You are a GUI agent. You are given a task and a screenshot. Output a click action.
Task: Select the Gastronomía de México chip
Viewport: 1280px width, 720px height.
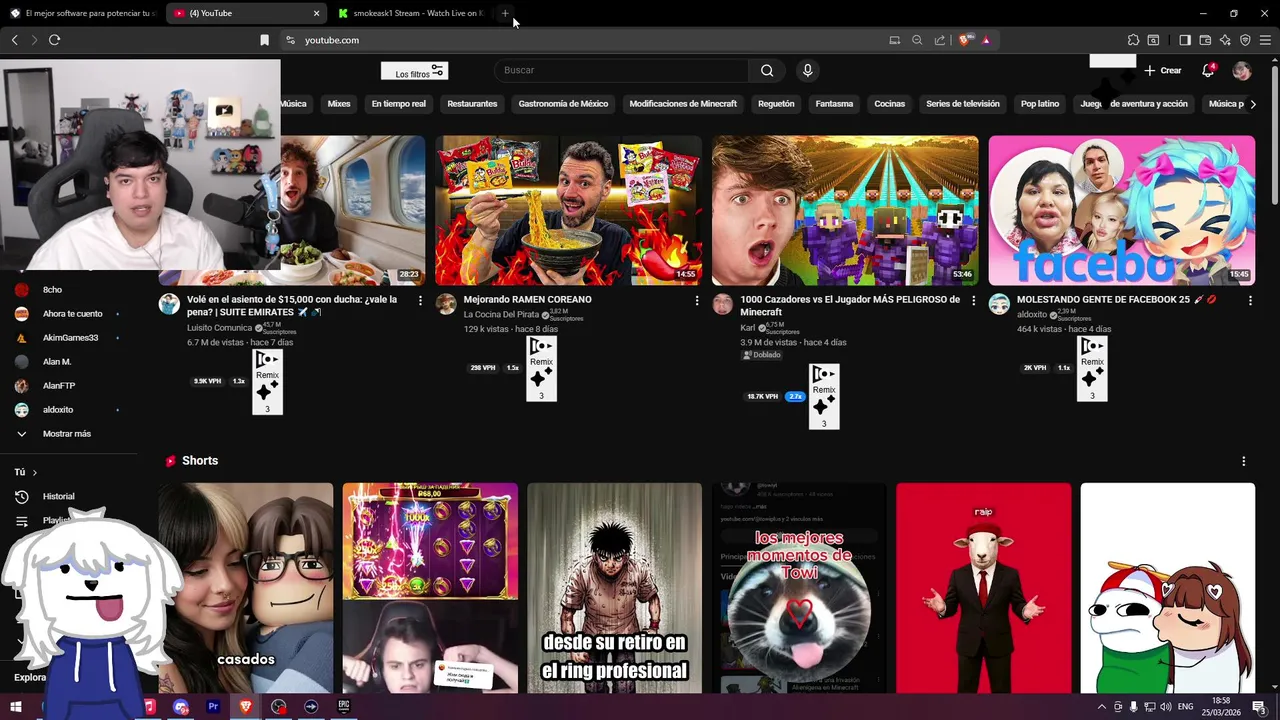click(x=563, y=104)
